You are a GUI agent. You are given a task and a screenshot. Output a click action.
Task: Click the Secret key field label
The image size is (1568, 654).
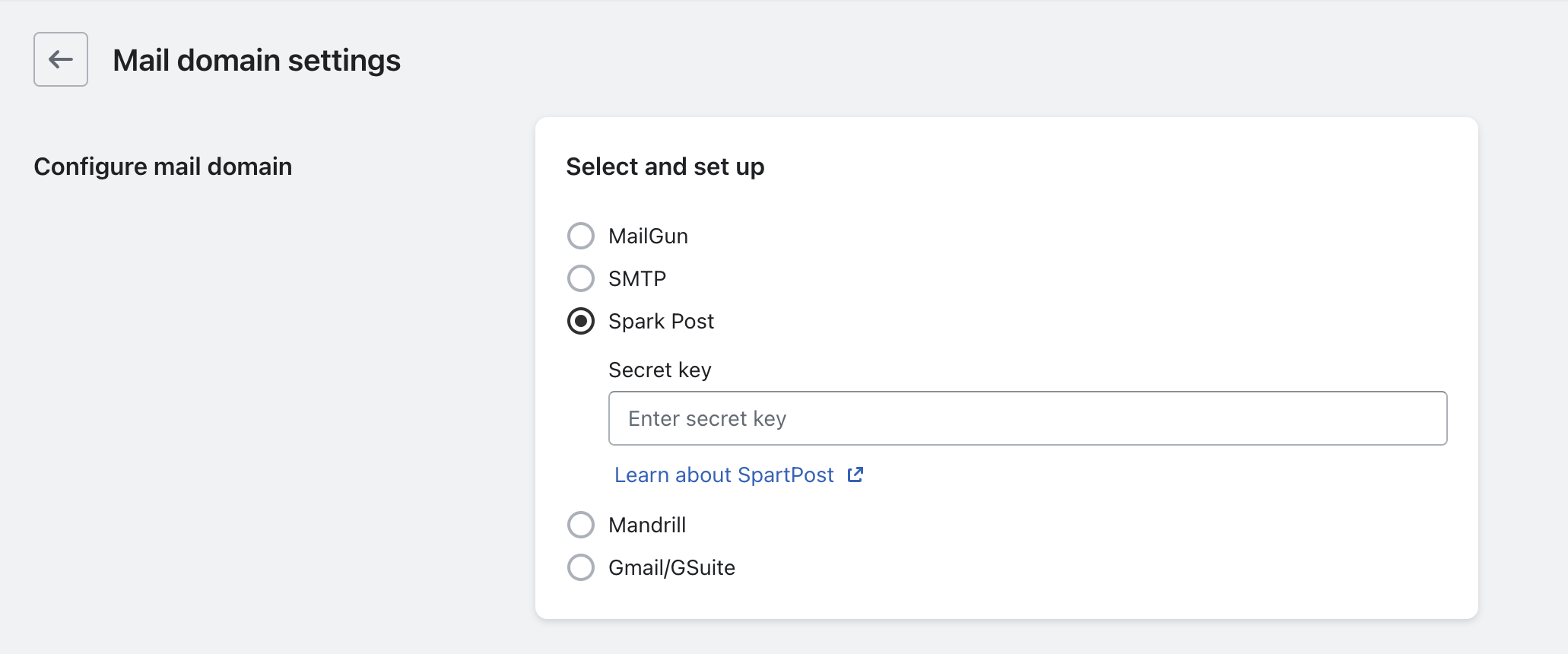(x=660, y=370)
